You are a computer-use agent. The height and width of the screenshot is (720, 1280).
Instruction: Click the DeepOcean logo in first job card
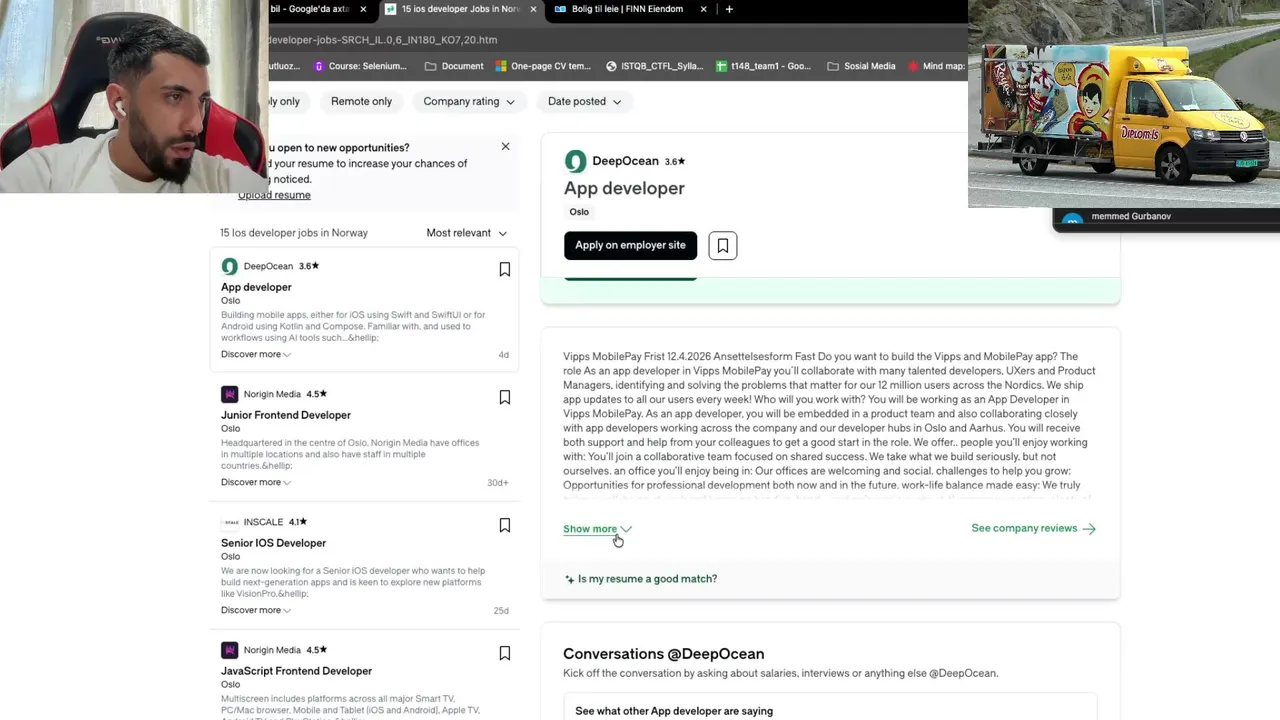(x=229, y=266)
